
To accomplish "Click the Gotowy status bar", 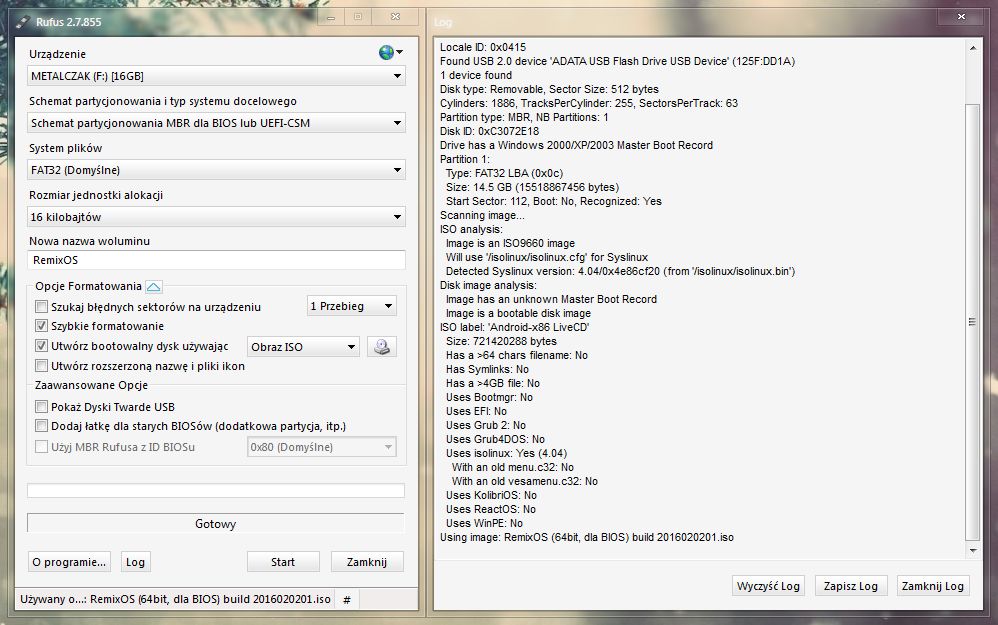I will 216,524.
